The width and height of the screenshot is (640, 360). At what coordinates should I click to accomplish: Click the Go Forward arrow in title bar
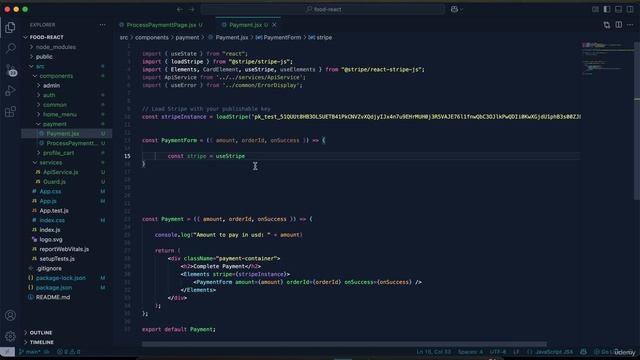[192, 9]
